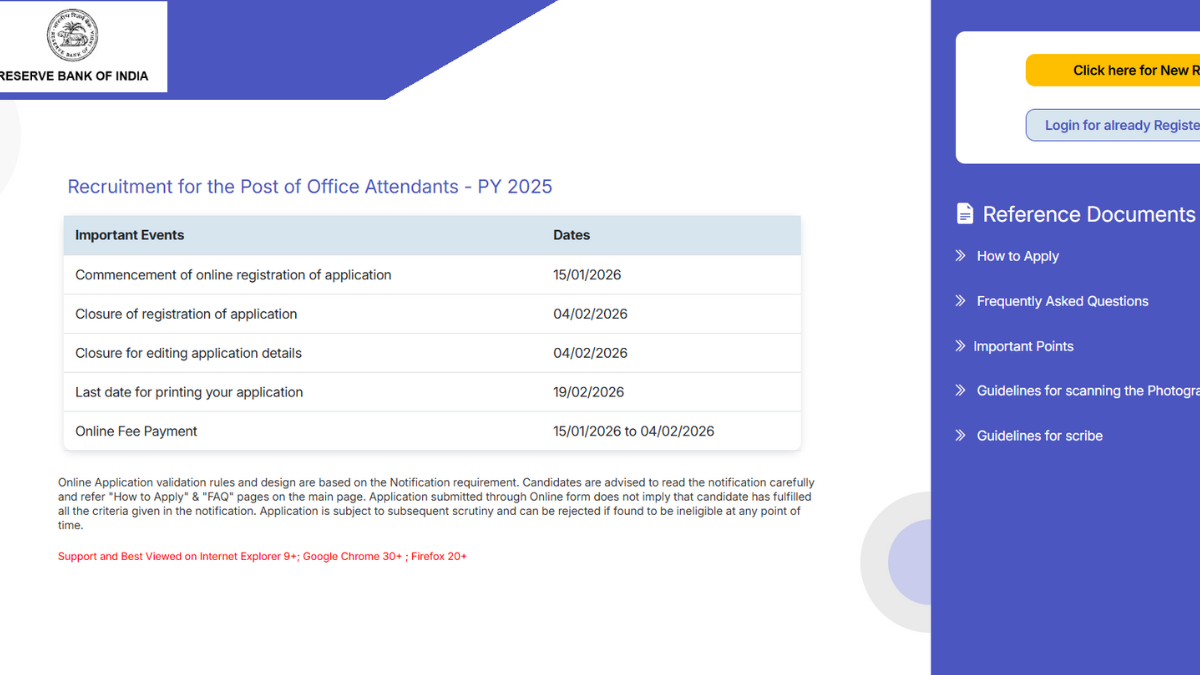Click the Reserve Bank of India emblem logo
The image size is (1200, 675).
71,36
